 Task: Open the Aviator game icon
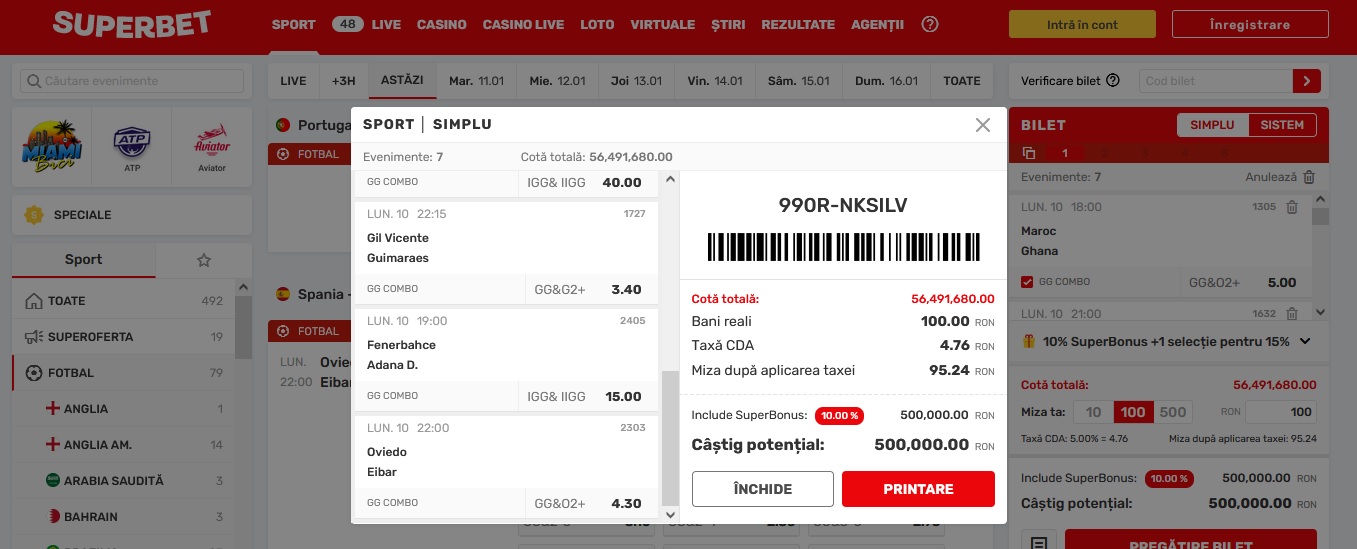tap(211, 147)
